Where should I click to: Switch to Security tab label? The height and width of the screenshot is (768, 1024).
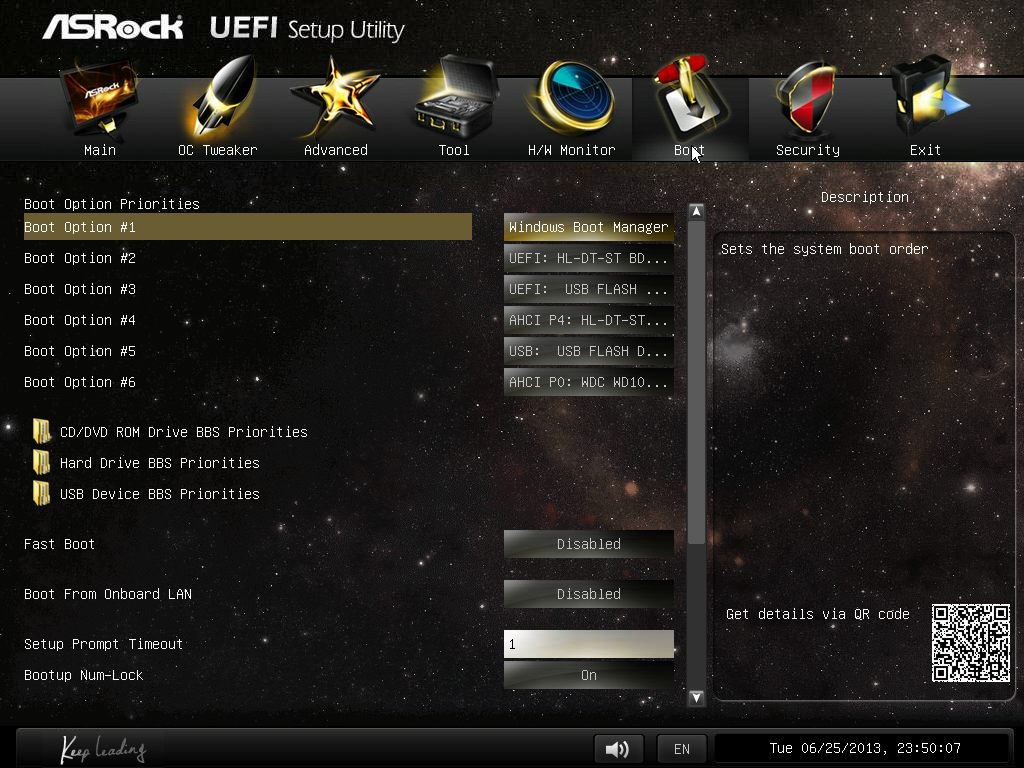(808, 150)
